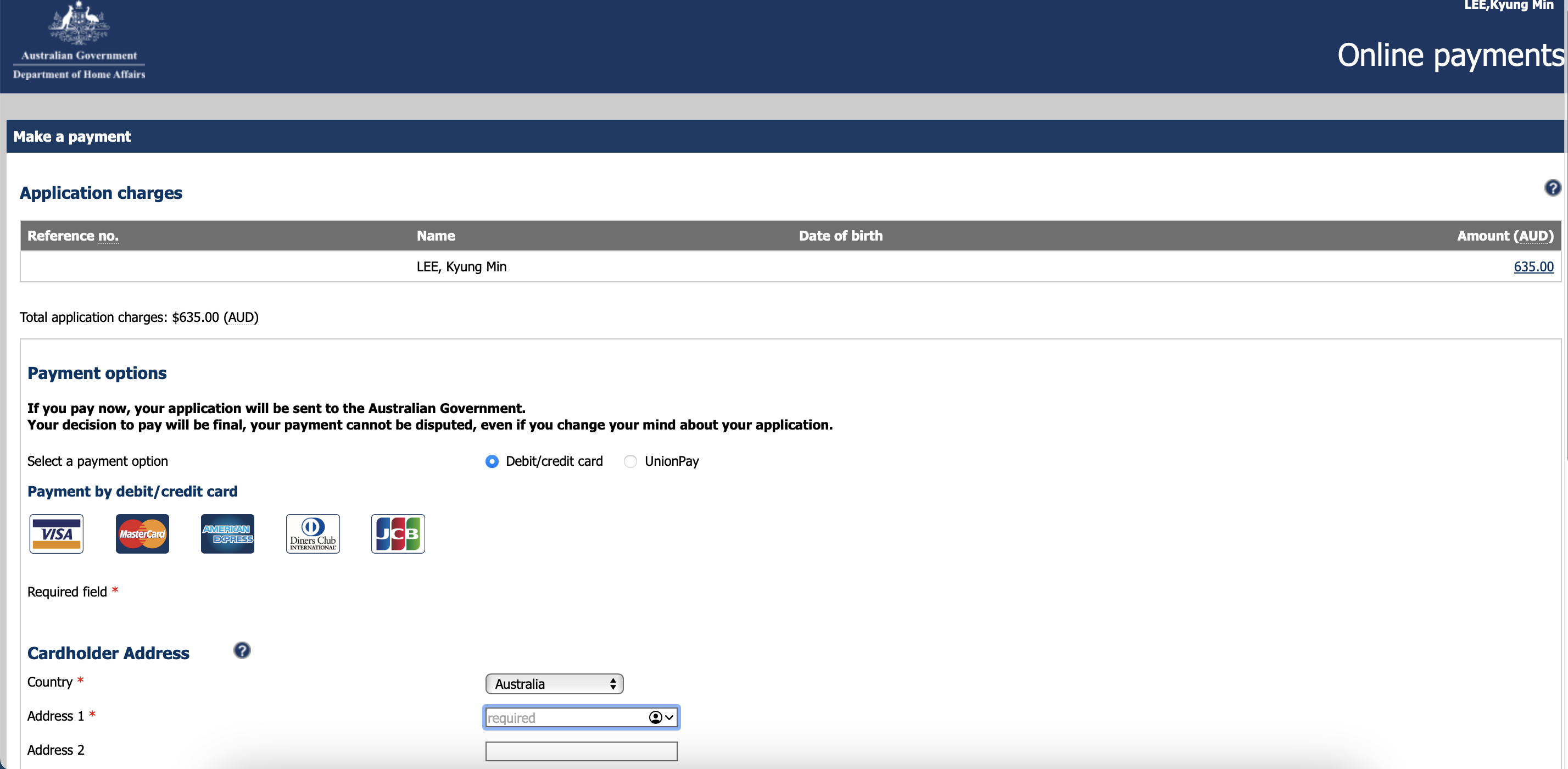Click the 'Required field' note
Image resolution: width=1568 pixels, height=769 pixels.
click(72, 592)
